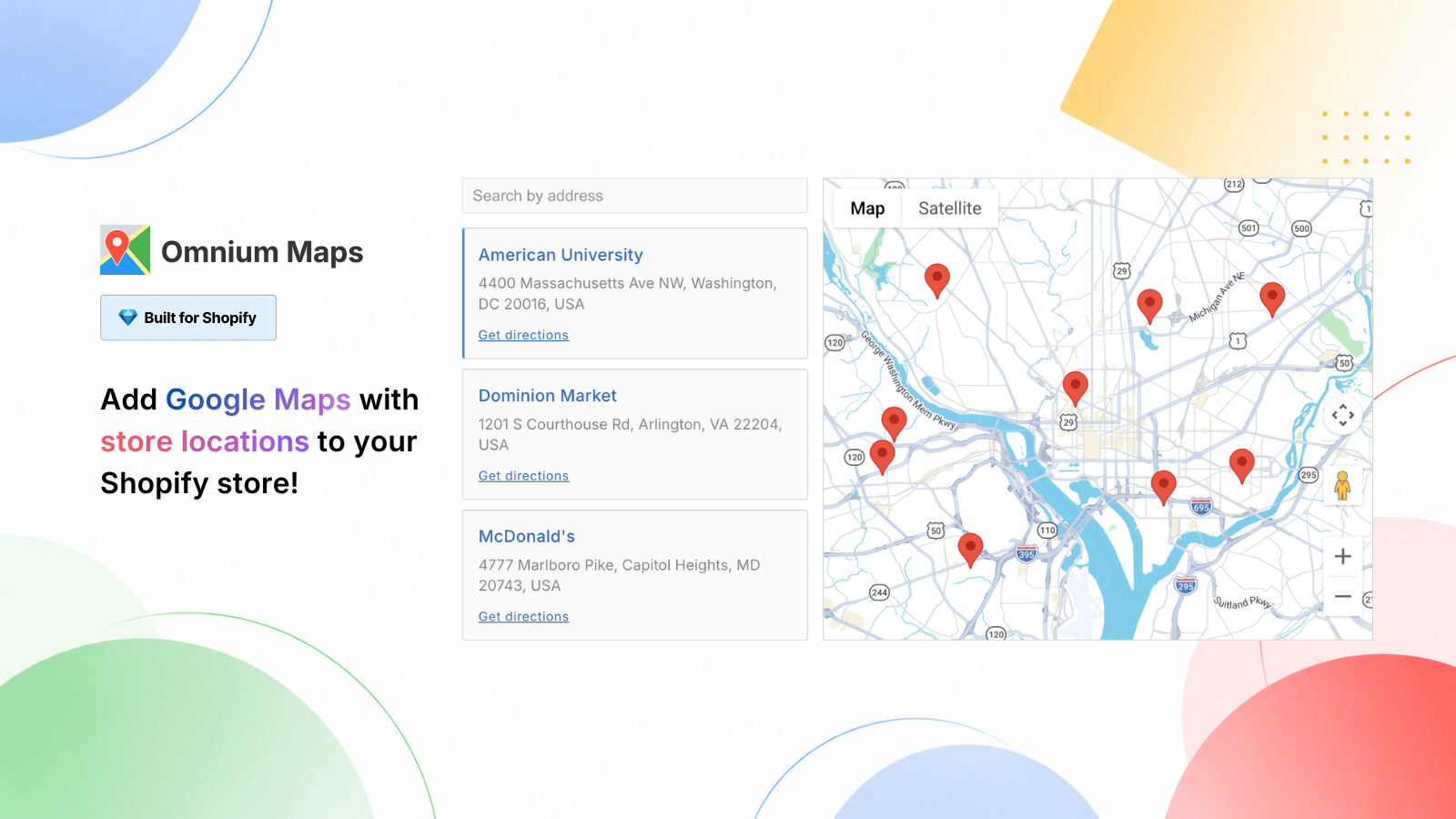This screenshot has width=1456, height=819.
Task: Get directions to McDonald's
Action: (523, 617)
